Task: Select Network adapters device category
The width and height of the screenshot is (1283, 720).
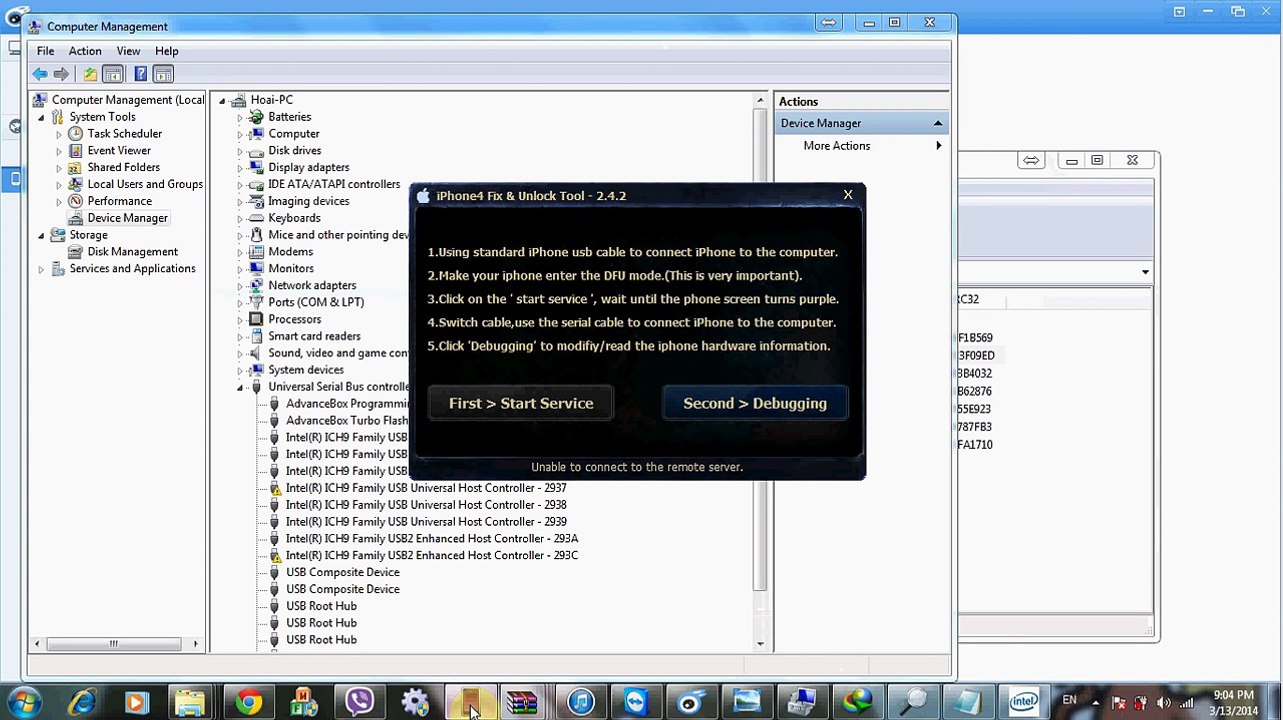Action: (312, 285)
